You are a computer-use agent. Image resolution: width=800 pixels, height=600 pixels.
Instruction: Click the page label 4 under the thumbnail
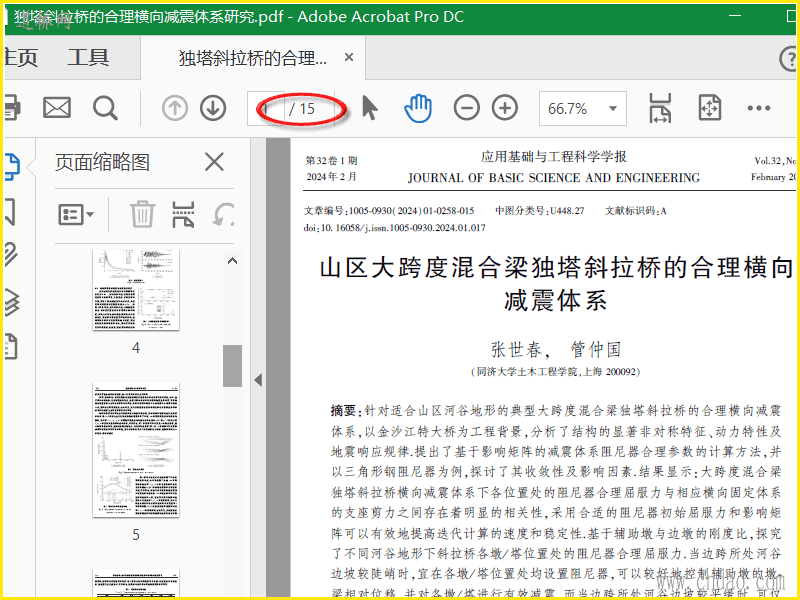[x=136, y=348]
